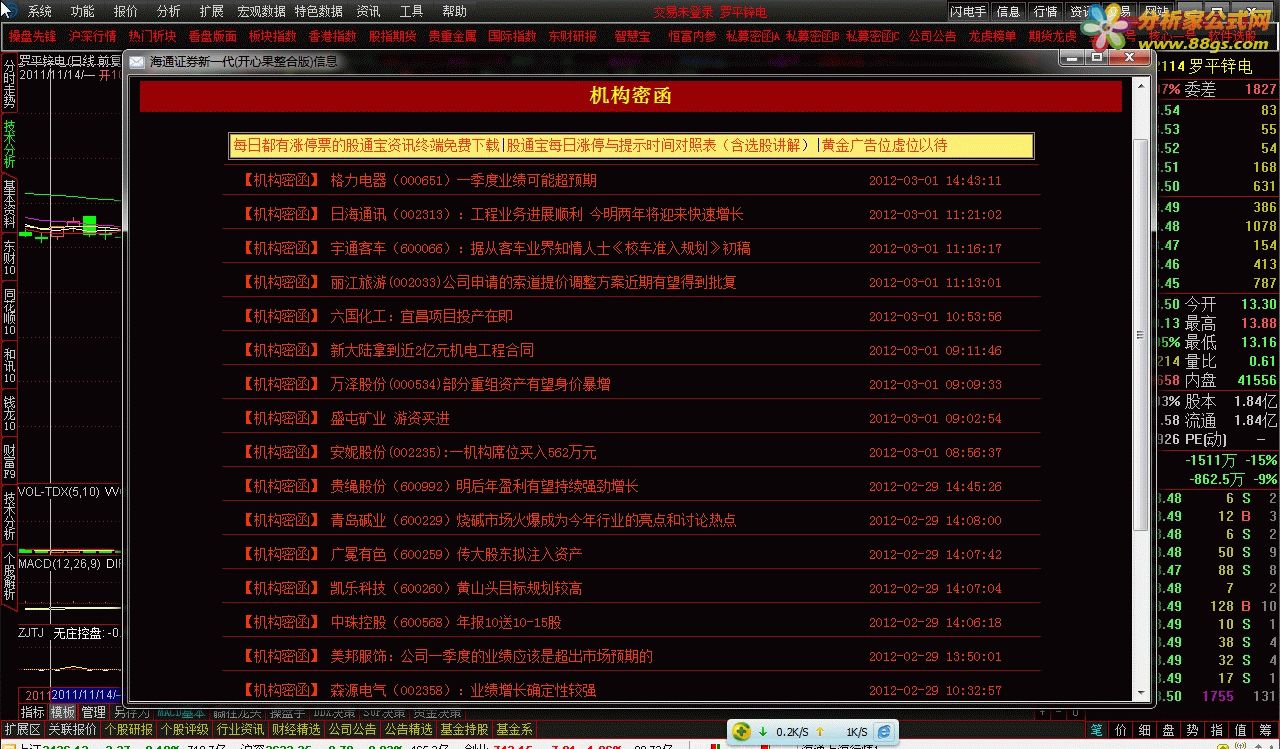Screen dimensions: 1280x749
Task: Open the 帮助 menu
Action: click(454, 11)
